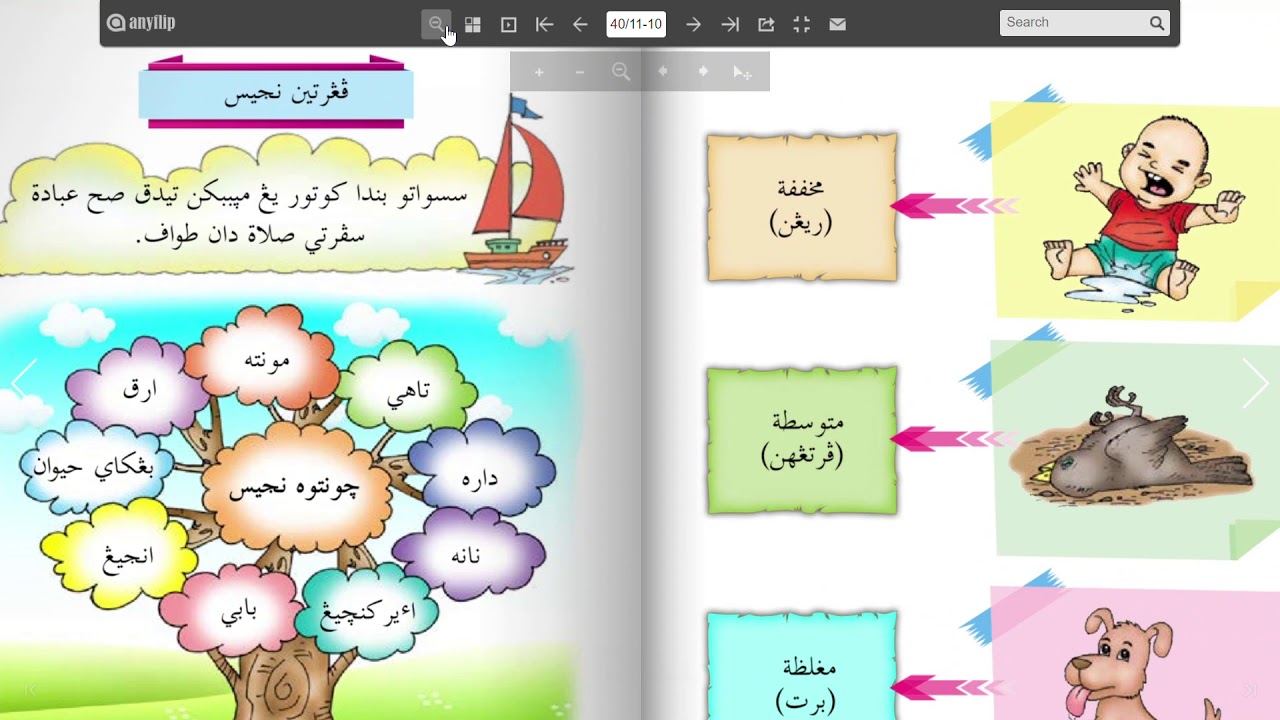Image resolution: width=1280 pixels, height=720 pixels.
Task: Click the cloud labeled نانه
Action: click(467, 555)
